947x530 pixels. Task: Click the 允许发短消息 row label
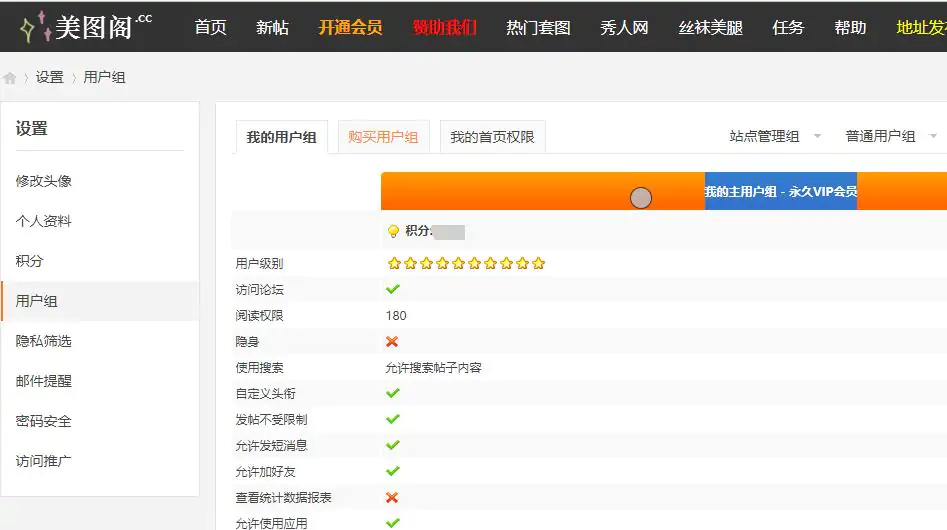(x=271, y=445)
